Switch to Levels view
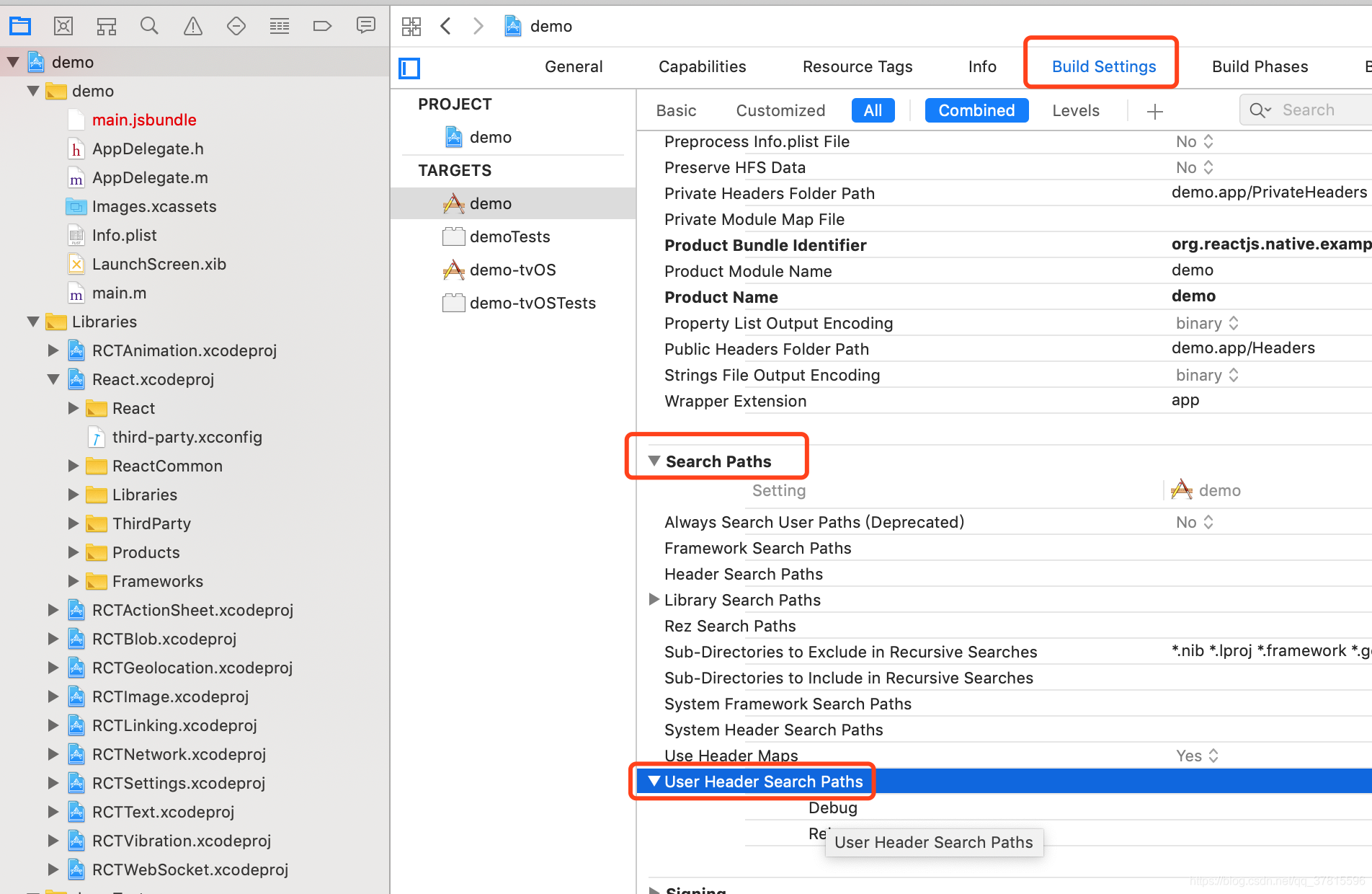The width and height of the screenshot is (1372, 894). click(x=1076, y=110)
